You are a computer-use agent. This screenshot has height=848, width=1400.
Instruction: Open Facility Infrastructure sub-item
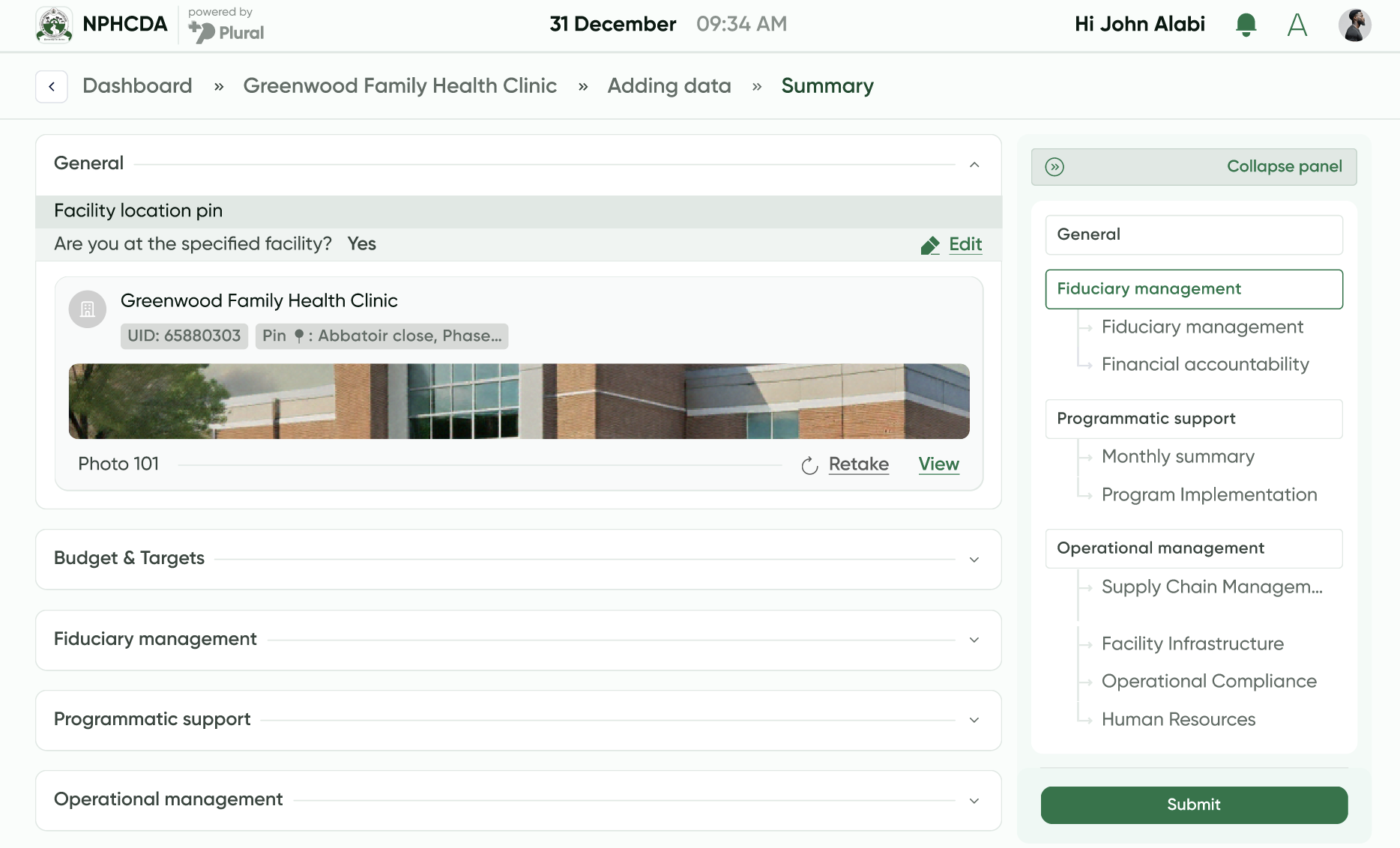(1192, 644)
